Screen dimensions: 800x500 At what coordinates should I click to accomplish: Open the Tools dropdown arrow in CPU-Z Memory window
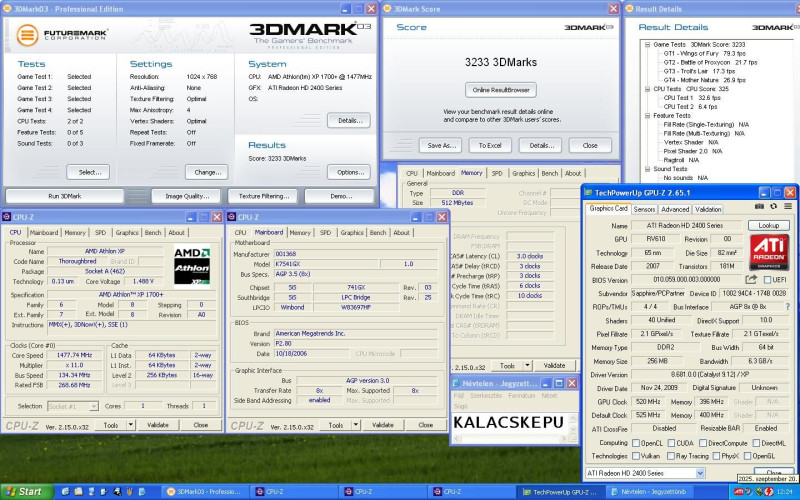[x=528, y=365]
